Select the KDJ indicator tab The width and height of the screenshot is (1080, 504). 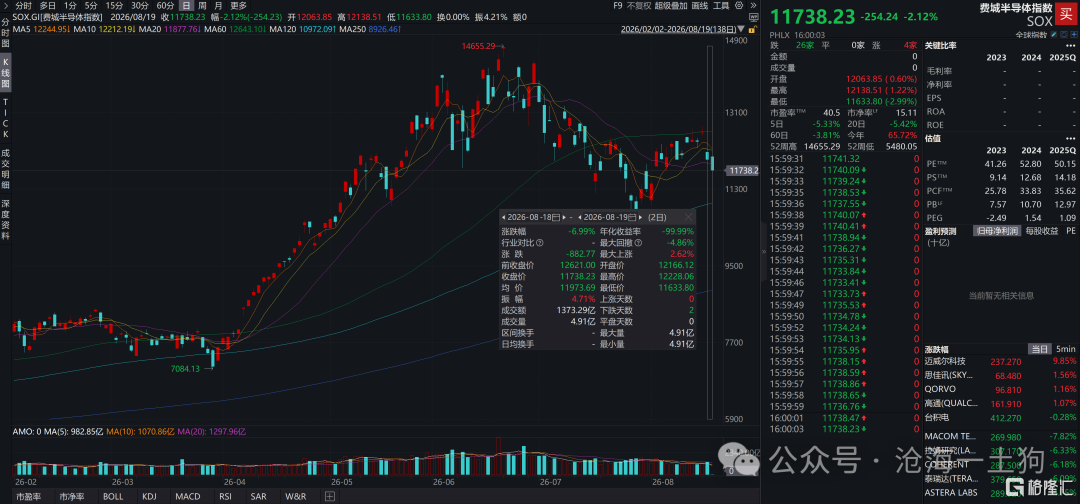(149, 496)
